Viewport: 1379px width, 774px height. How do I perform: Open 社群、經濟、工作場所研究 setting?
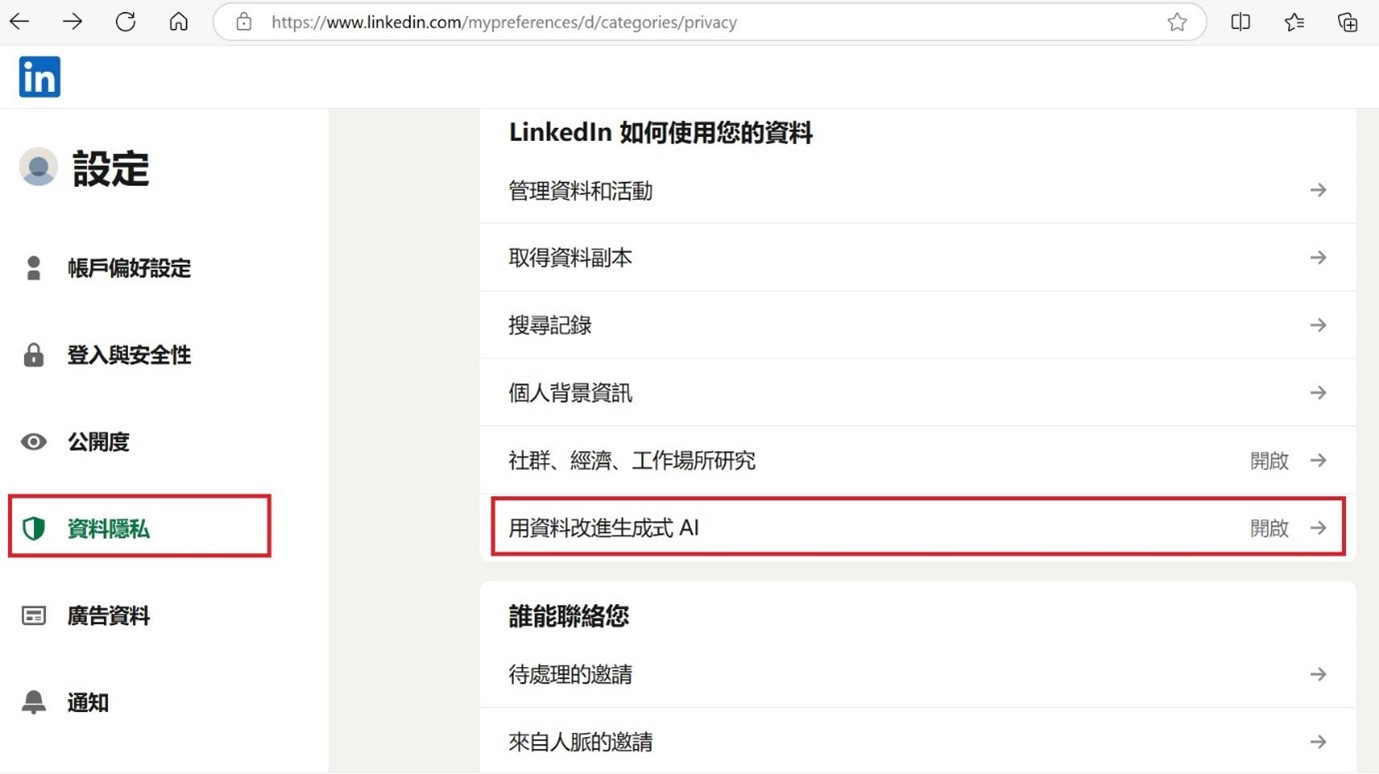click(x=918, y=460)
